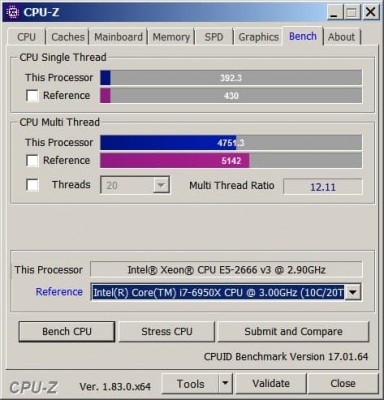Click the maximize window button
The height and width of the screenshot is (400, 384).
(x=352, y=13)
